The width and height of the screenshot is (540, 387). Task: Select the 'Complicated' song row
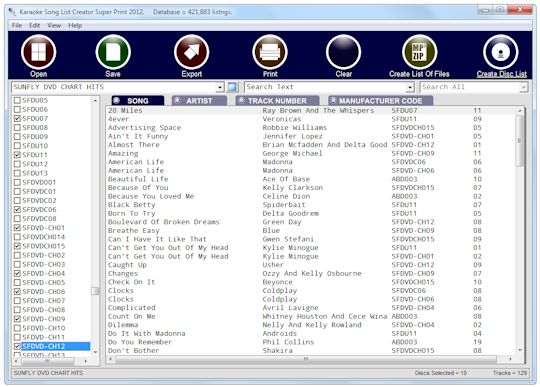311,307
